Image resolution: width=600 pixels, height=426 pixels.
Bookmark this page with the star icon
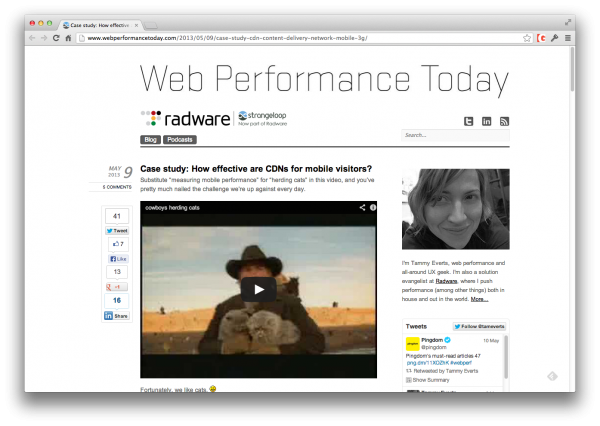click(x=527, y=38)
